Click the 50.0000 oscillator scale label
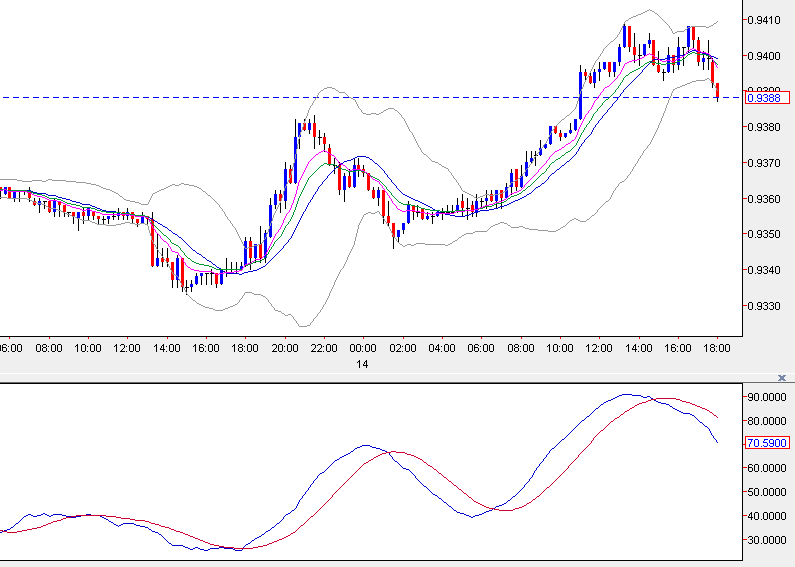The height and width of the screenshot is (567, 795). (767, 492)
